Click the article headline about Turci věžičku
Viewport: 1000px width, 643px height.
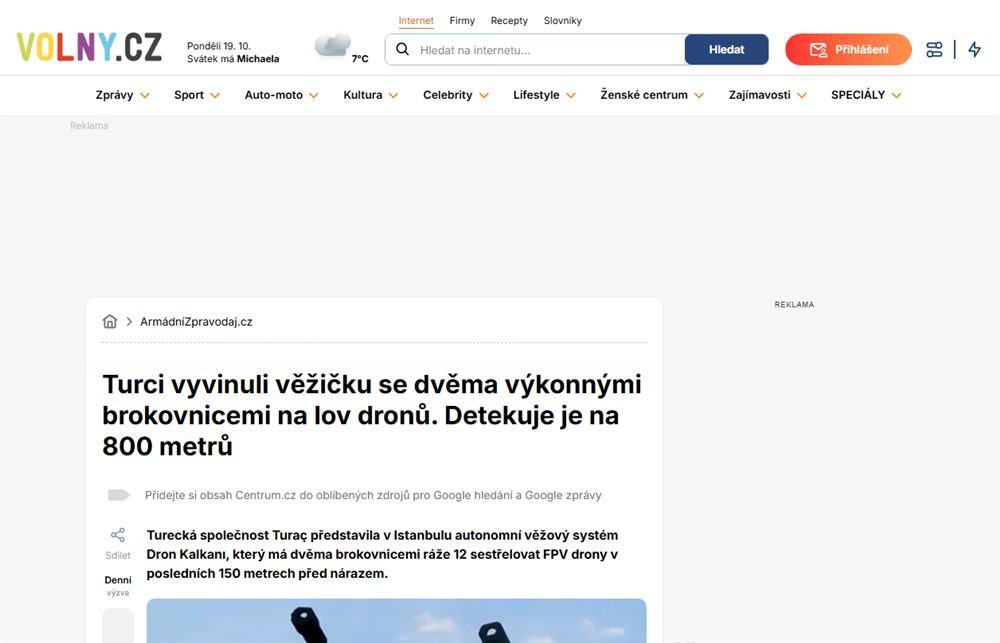click(x=372, y=415)
